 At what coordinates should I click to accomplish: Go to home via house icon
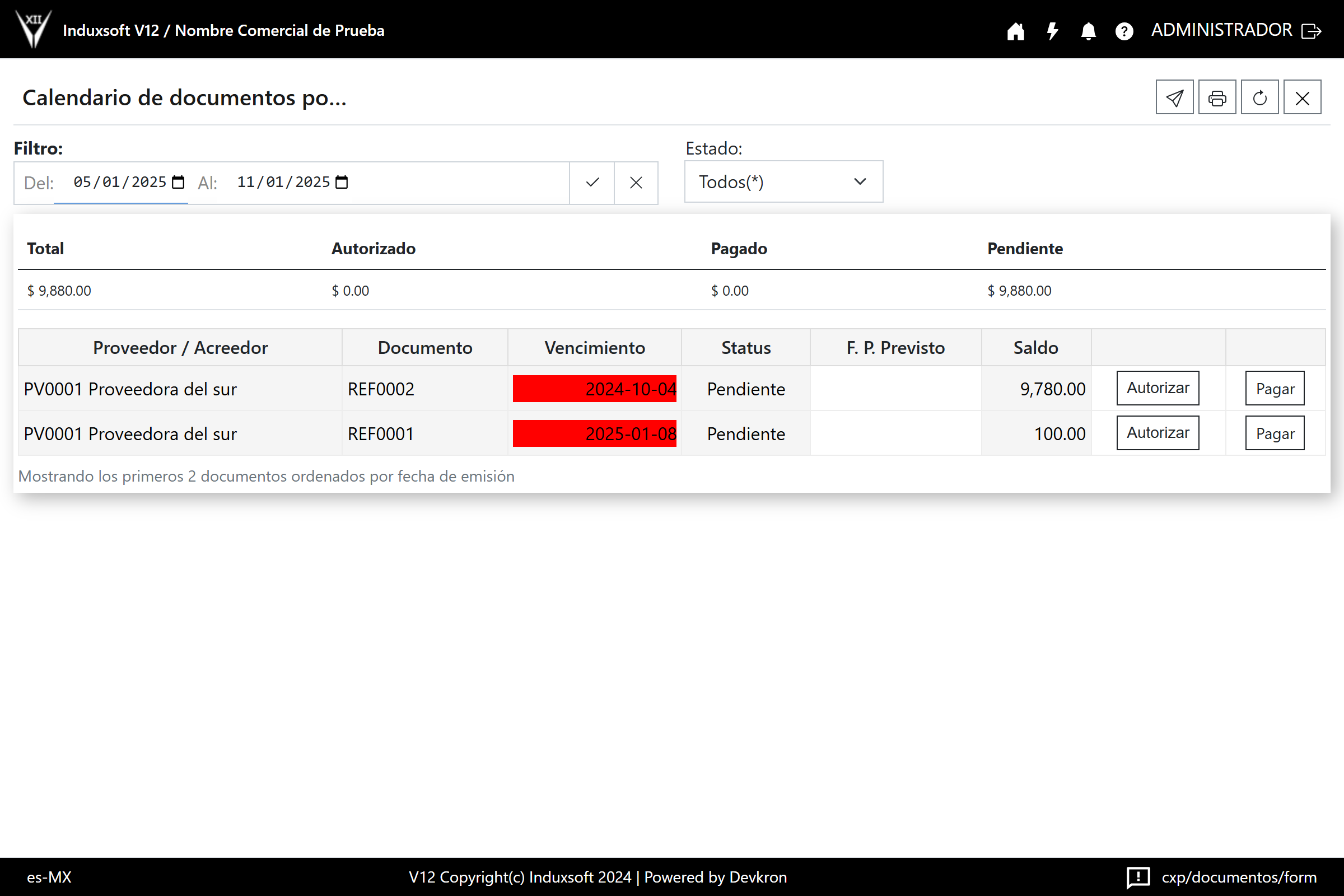[x=1015, y=31]
